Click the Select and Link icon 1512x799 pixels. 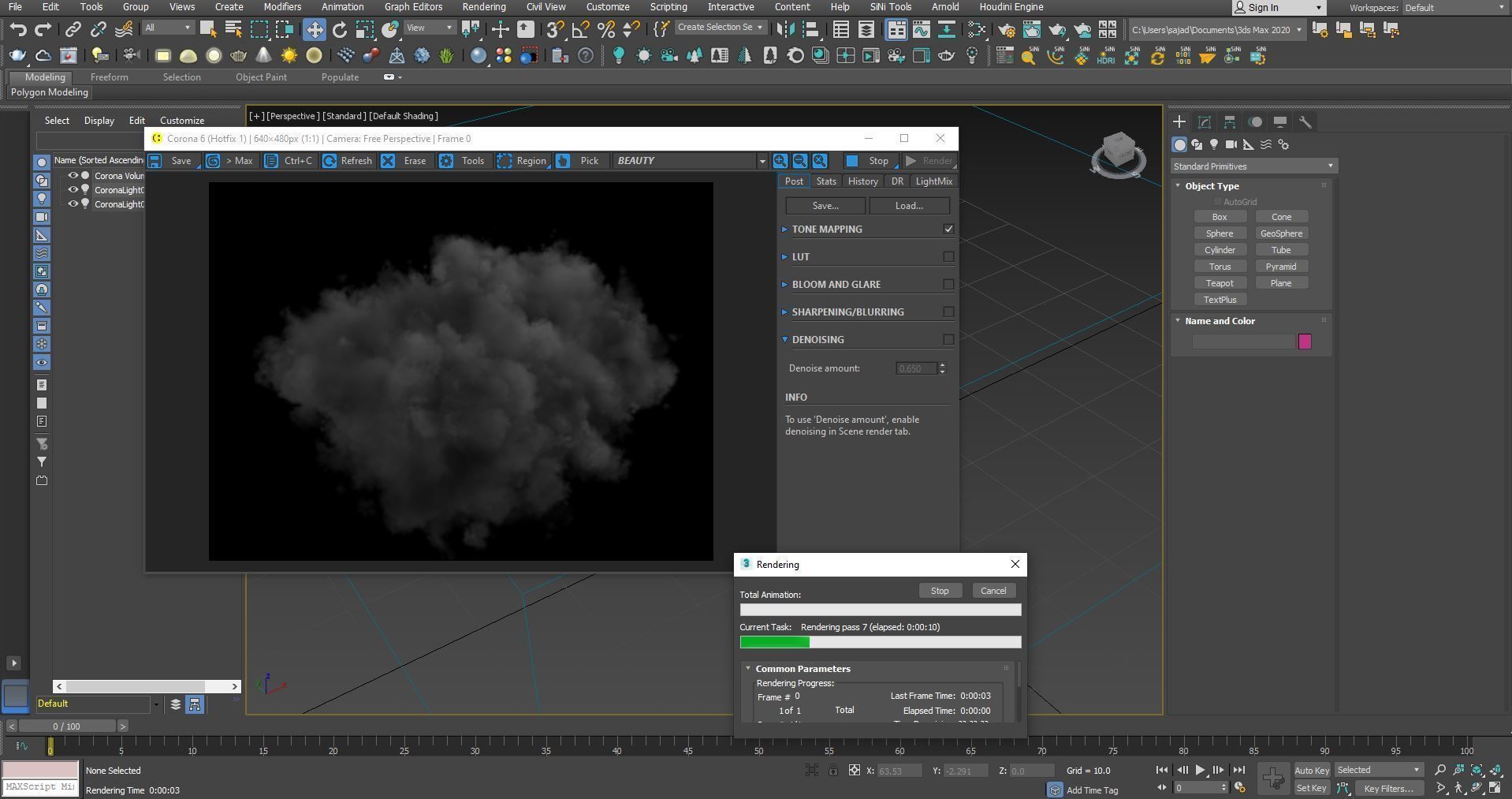pyautogui.click(x=73, y=30)
